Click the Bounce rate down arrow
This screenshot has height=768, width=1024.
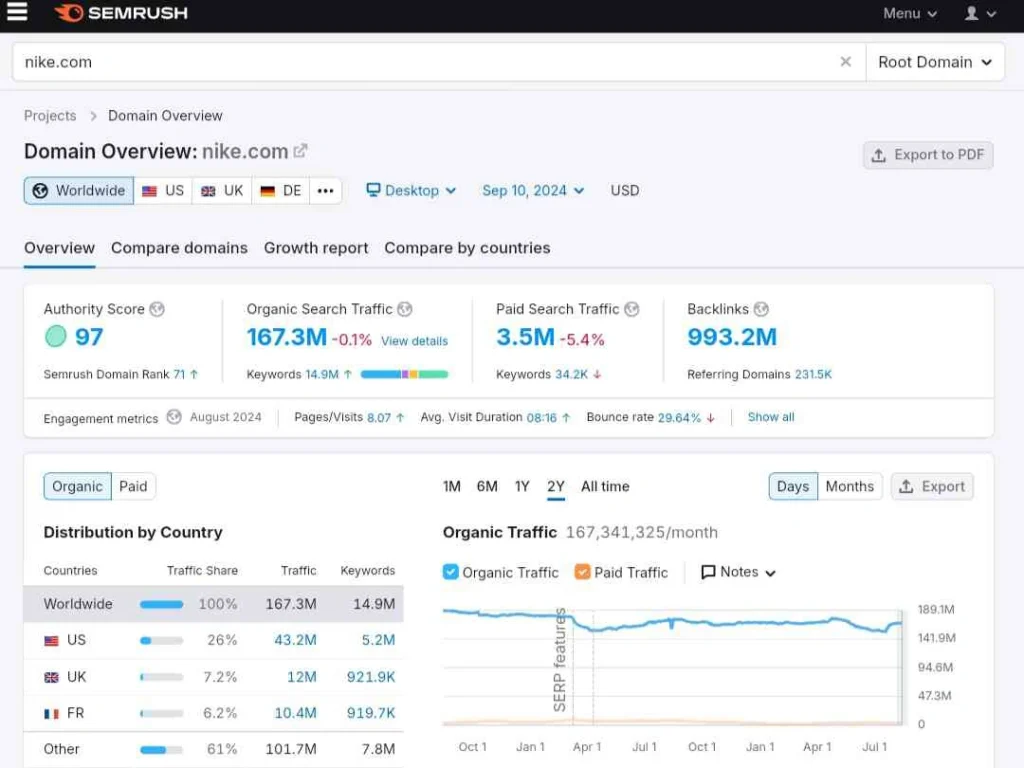tap(711, 417)
